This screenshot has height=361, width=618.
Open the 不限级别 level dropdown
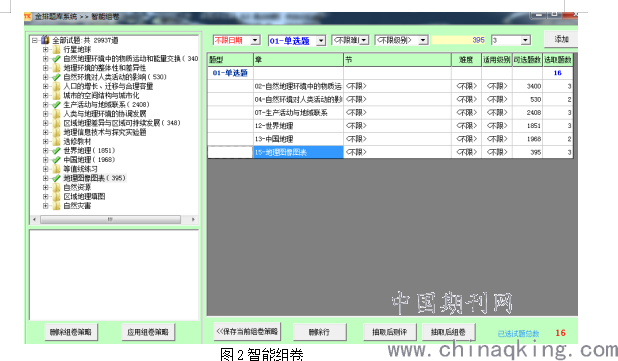pyautogui.click(x=423, y=40)
